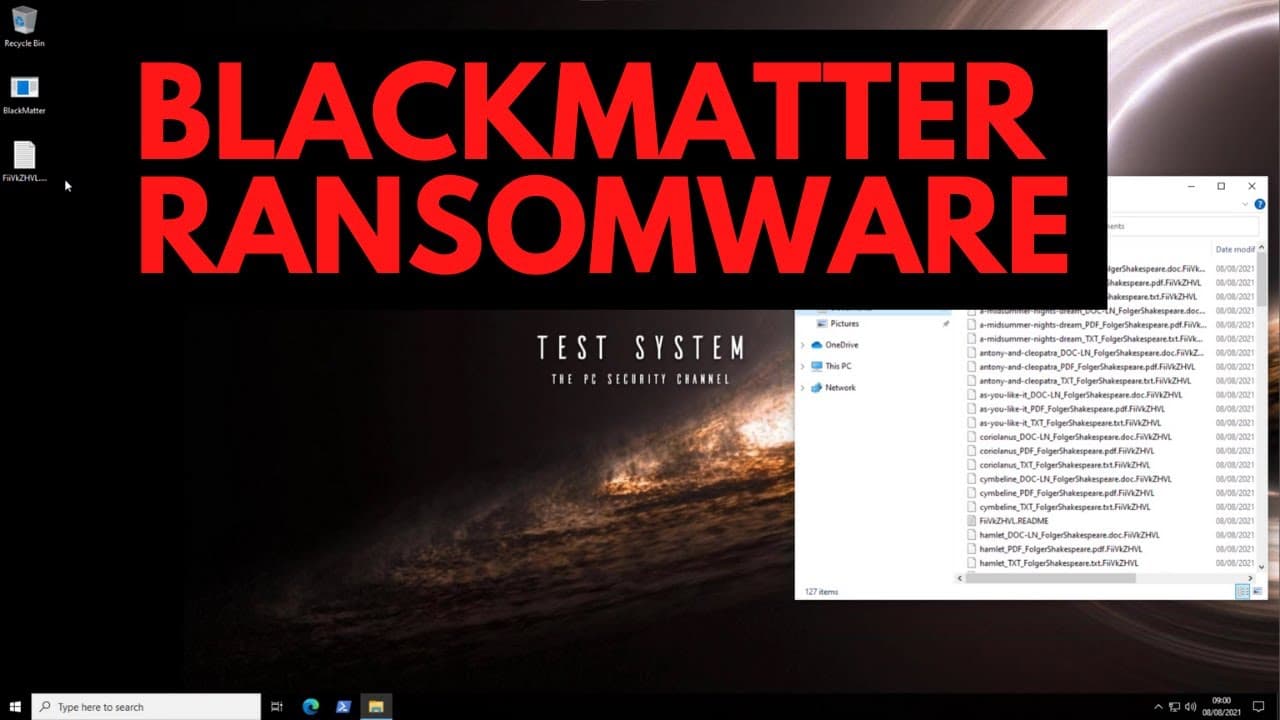This screenshot has height=720, width=1280.
Task: Select antony-and-cleopatra_PDF_FolgerShakespeare.pdf file
Action: pyautogui.click(x=1081, y=367)
